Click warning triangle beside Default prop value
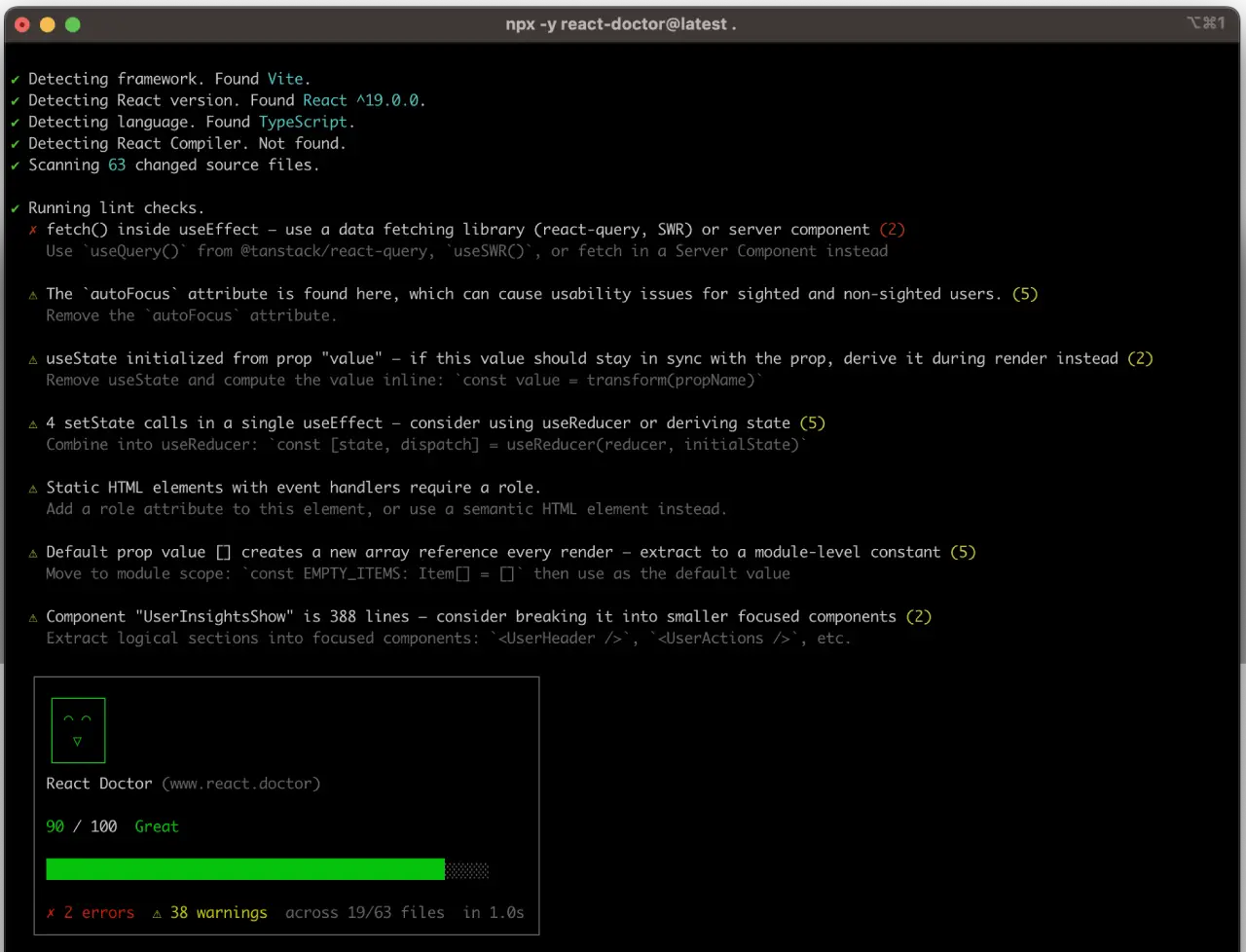 (x=33, y=553)
